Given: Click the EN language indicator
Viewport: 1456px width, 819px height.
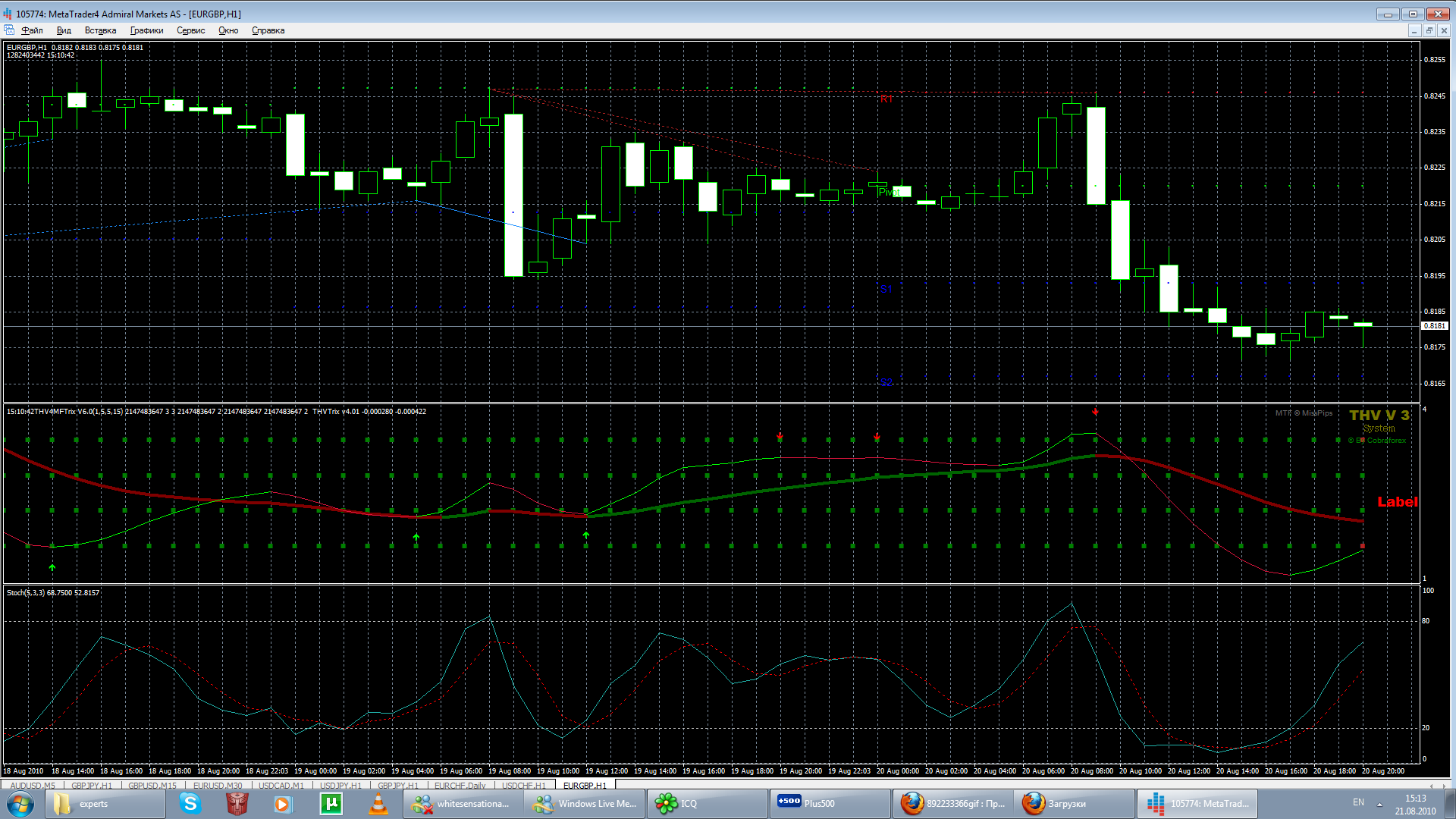Looking at the screenshot, I should coord(1358,802).
